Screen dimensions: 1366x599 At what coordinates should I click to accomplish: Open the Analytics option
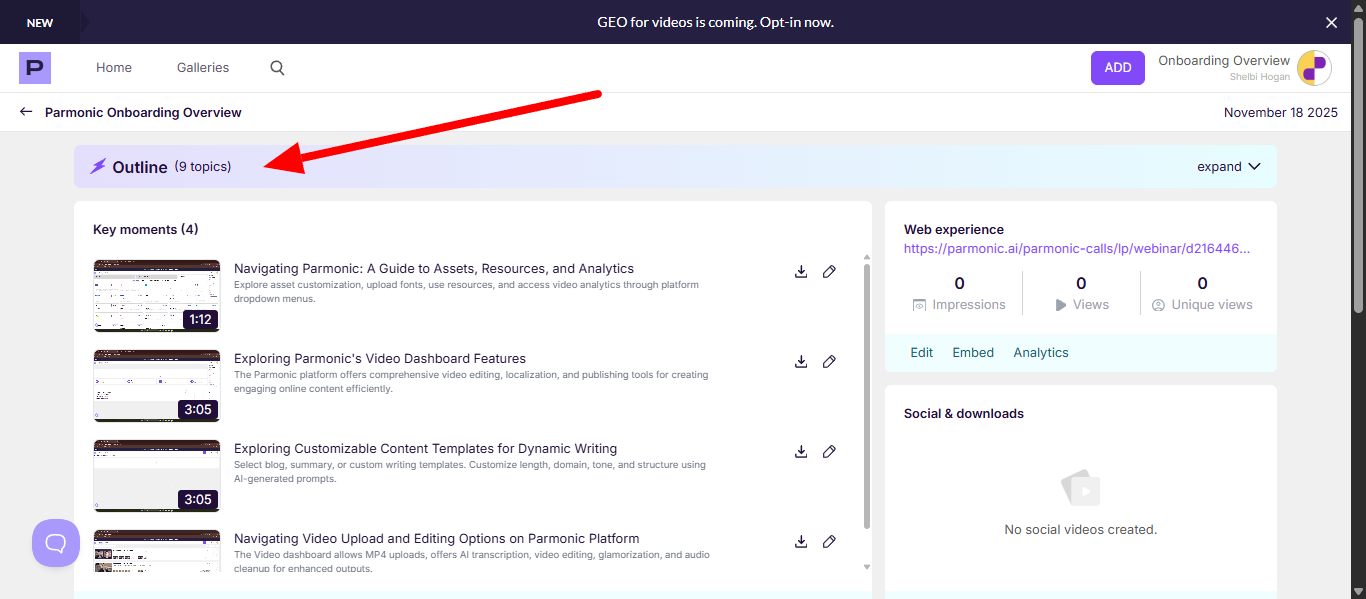click(x=1041, y=352)
